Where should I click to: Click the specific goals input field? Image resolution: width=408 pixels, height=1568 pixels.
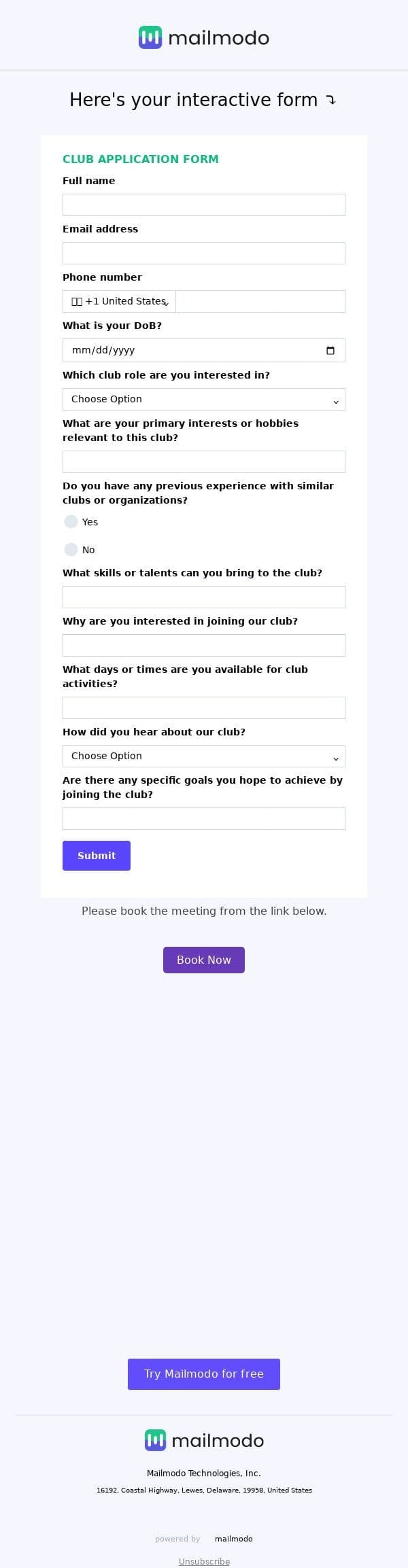coord(204,819)
